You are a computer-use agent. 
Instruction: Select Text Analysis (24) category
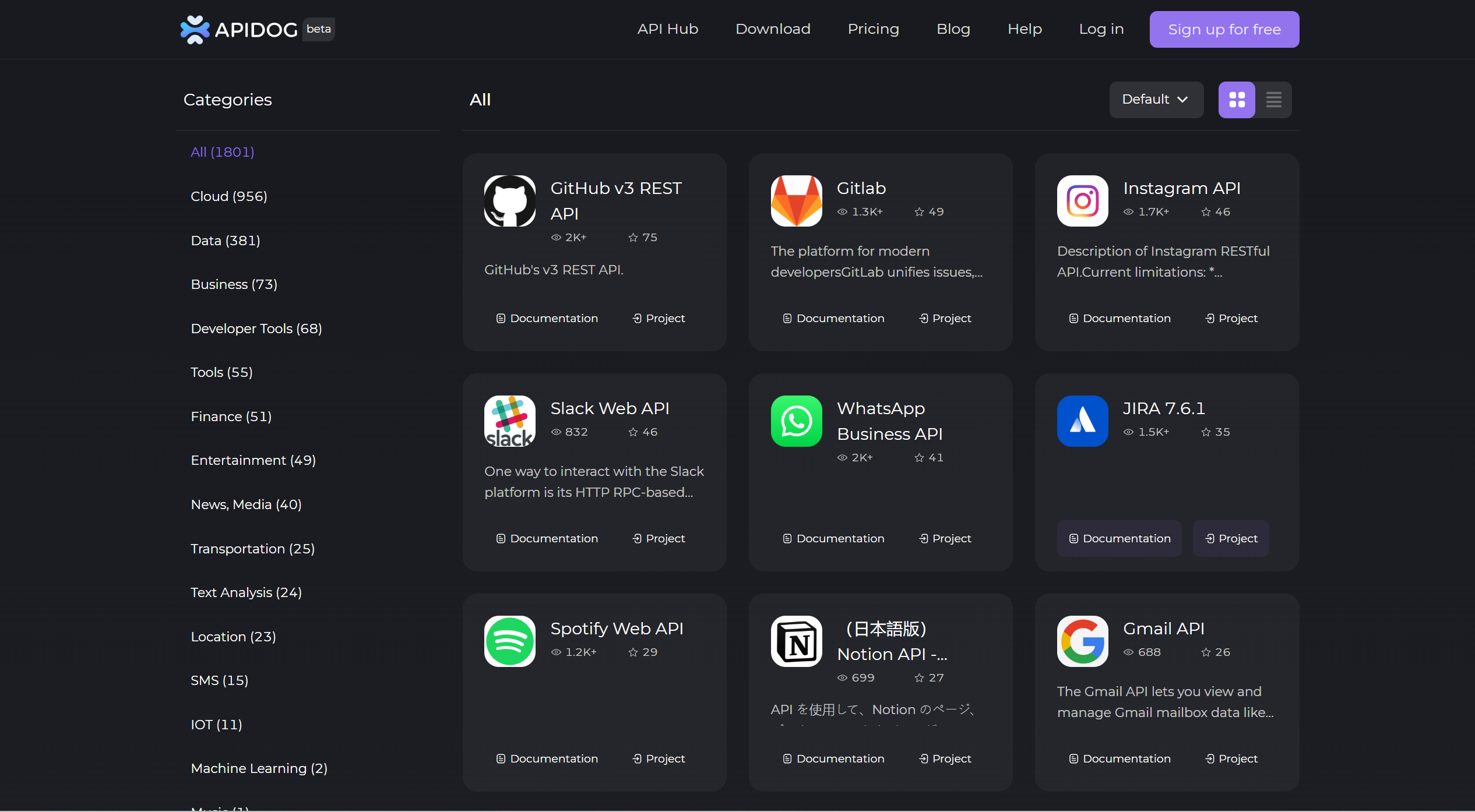(246, 592)
